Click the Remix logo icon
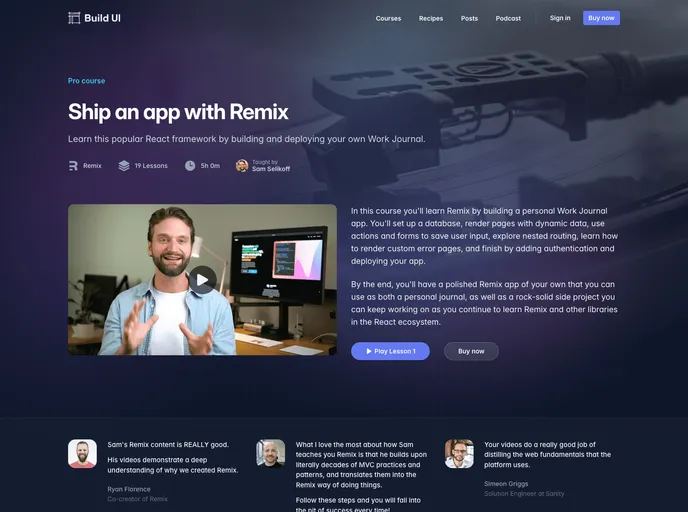The height and width of the screenshot is (512, 688). 73,165
